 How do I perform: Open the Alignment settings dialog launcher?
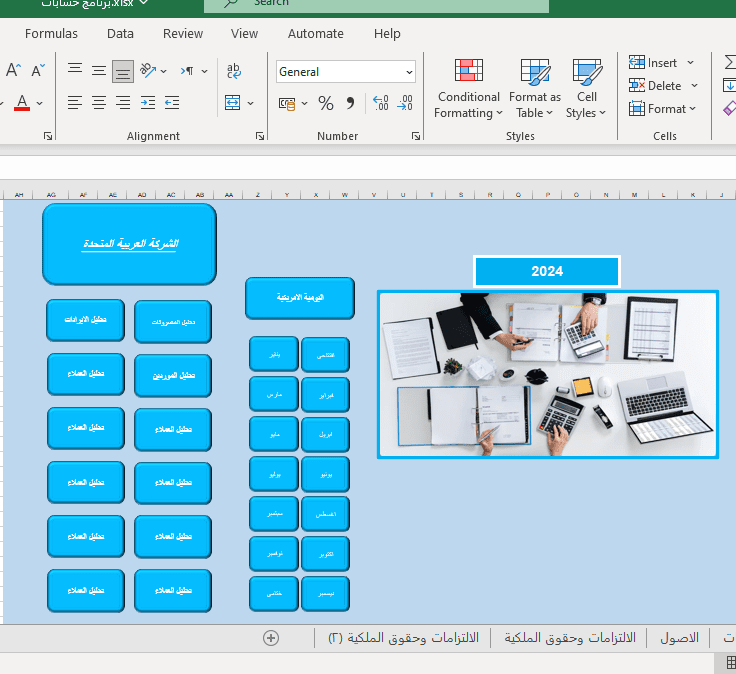pos(260,136)
